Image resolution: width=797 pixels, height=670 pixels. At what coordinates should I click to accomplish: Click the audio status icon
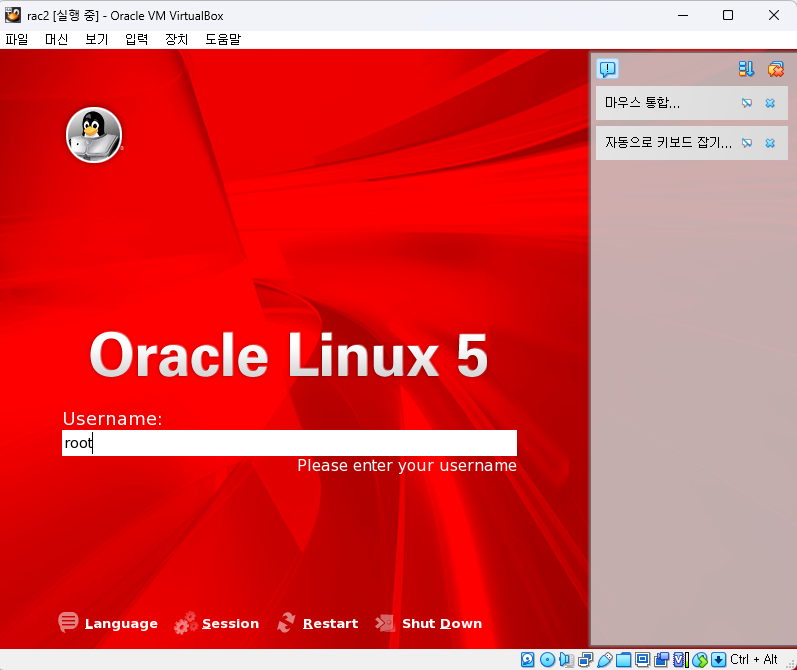566,660
